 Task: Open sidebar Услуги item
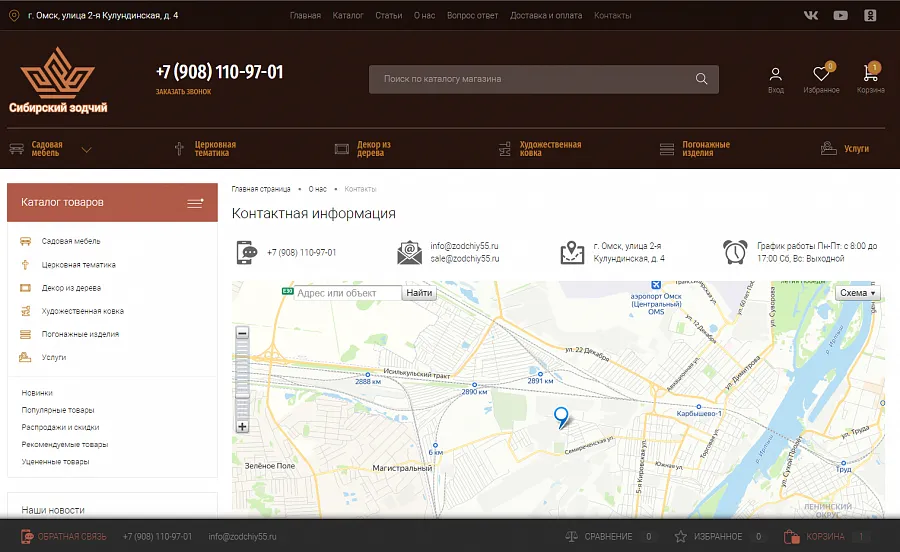click(x=54, y=357)
